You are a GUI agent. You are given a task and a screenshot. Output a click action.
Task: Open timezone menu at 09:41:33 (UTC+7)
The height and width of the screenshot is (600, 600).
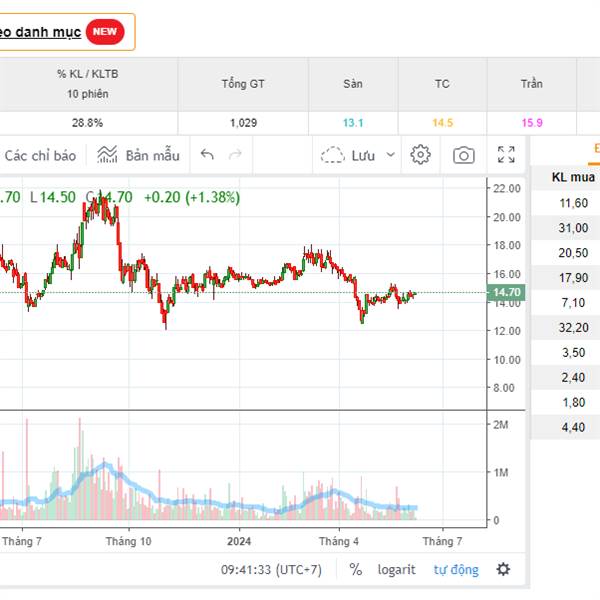pyautogui.click(x=271, y=569)
